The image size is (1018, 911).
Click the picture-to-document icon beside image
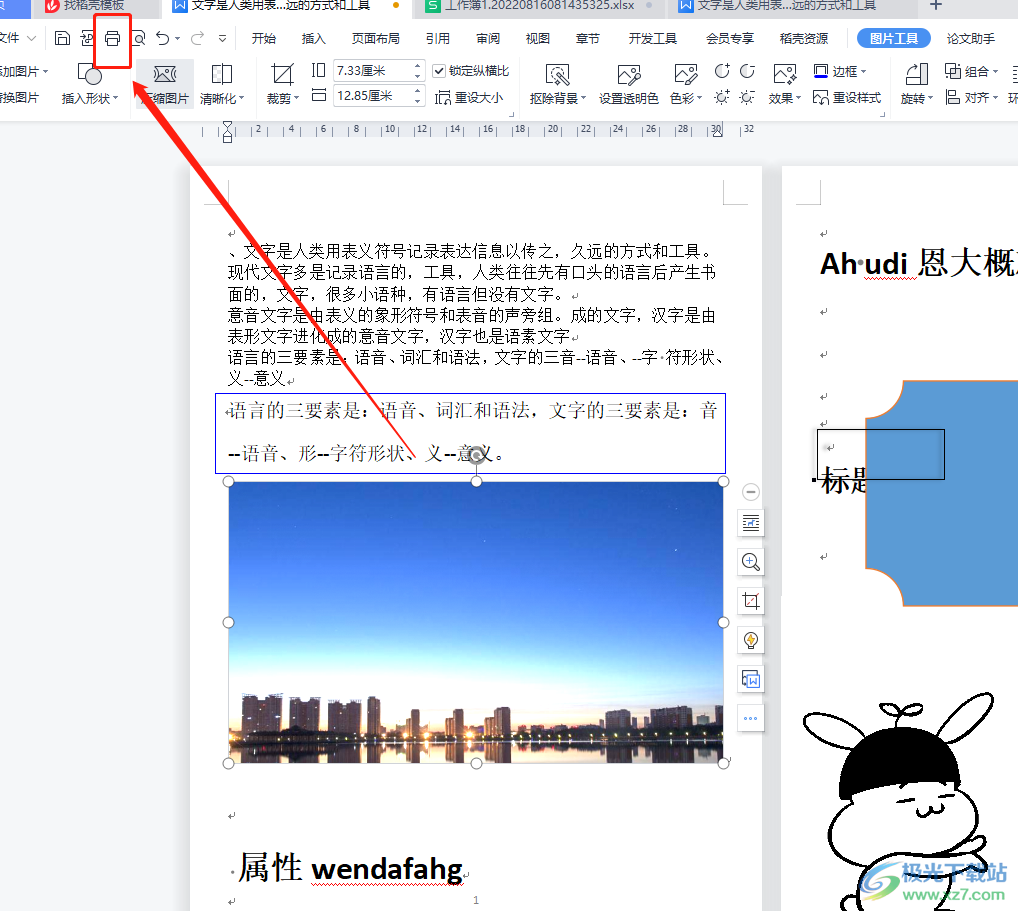[751, 679]
